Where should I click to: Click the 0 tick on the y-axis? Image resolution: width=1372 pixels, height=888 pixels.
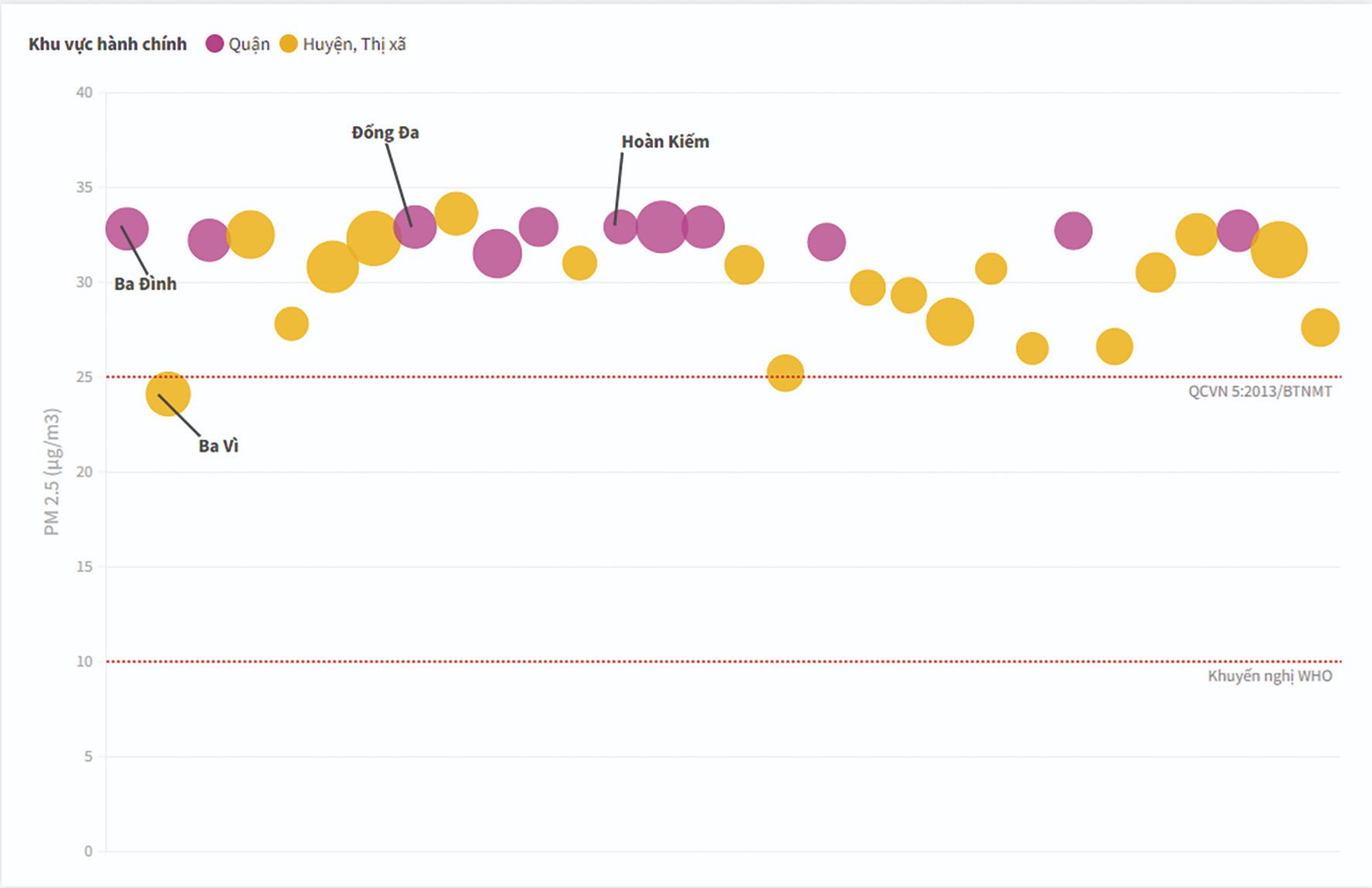pyautogui.click(x=88, y=852)
